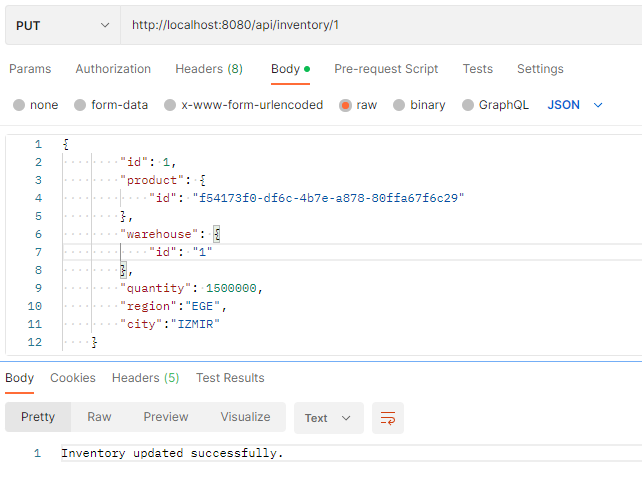Open the request Settings tab
The width and height of the screenshot is (642, 486).
(x=540, y=69)
